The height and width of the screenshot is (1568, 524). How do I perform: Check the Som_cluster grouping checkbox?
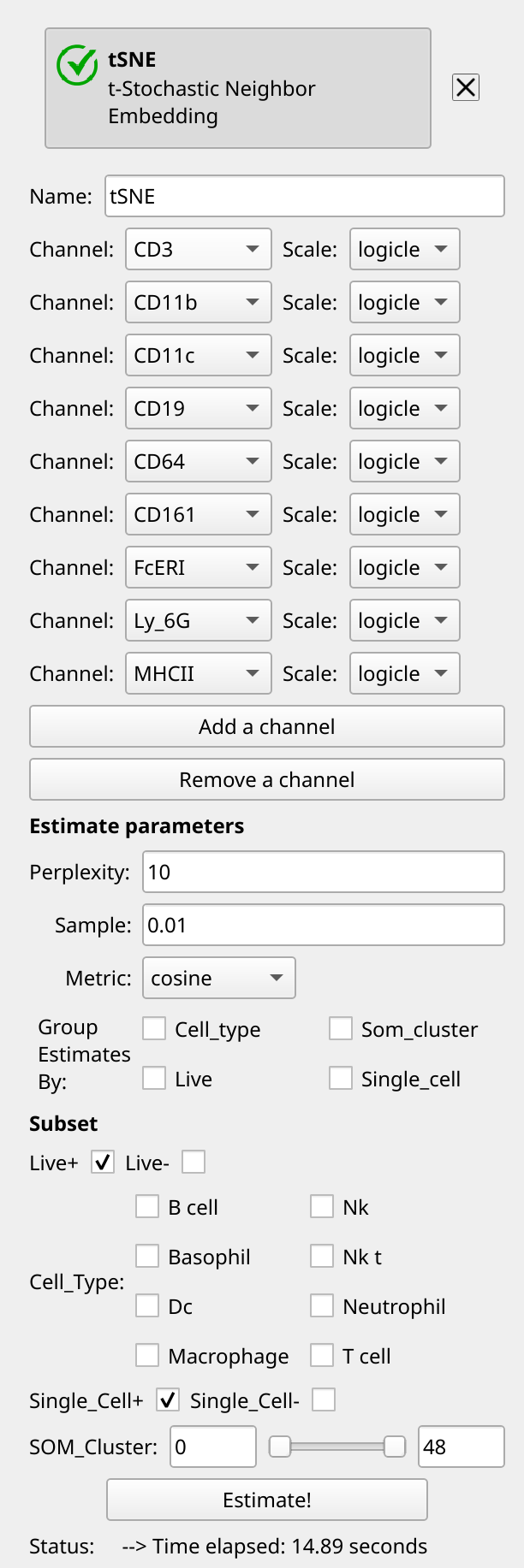pyautogui.click(x=341, y=1028)
